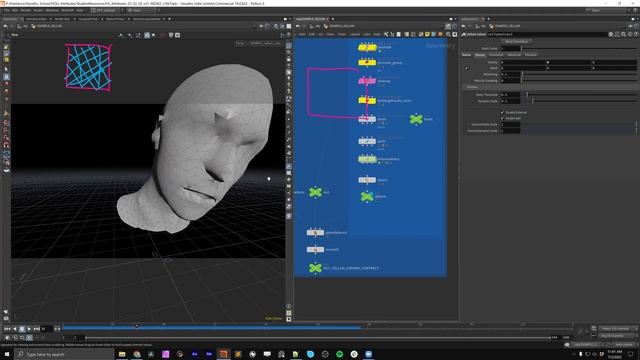Click the parameter pane search icon
The width and height of the screenshot is (640, 360).
pyautogui.click(x=624, y=35)
